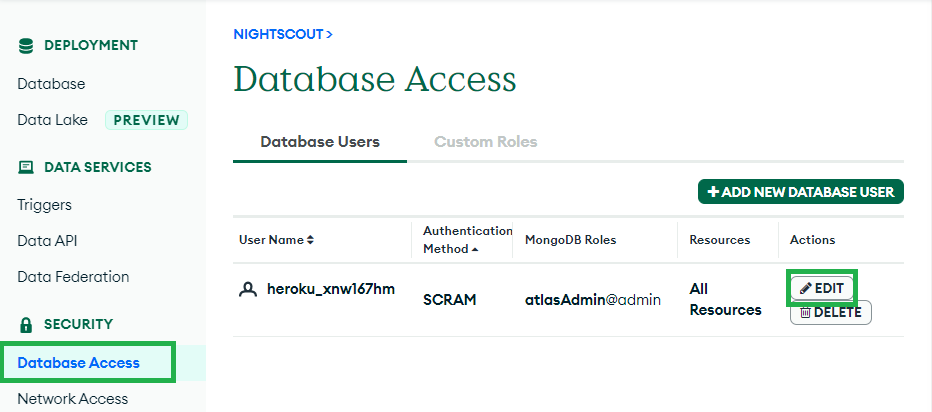Click Add New Database User button

pyautogui.click(x=801, y=191)
